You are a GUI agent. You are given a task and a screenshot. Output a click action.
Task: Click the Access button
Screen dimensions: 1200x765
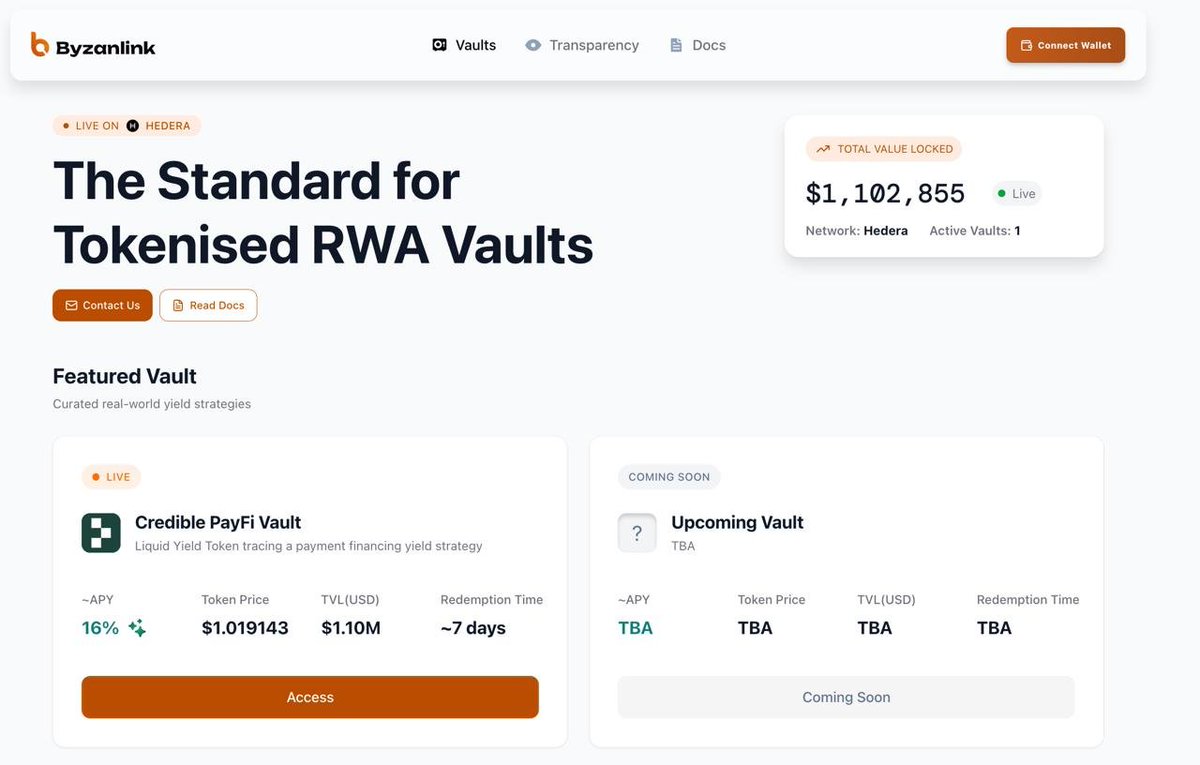310,697
